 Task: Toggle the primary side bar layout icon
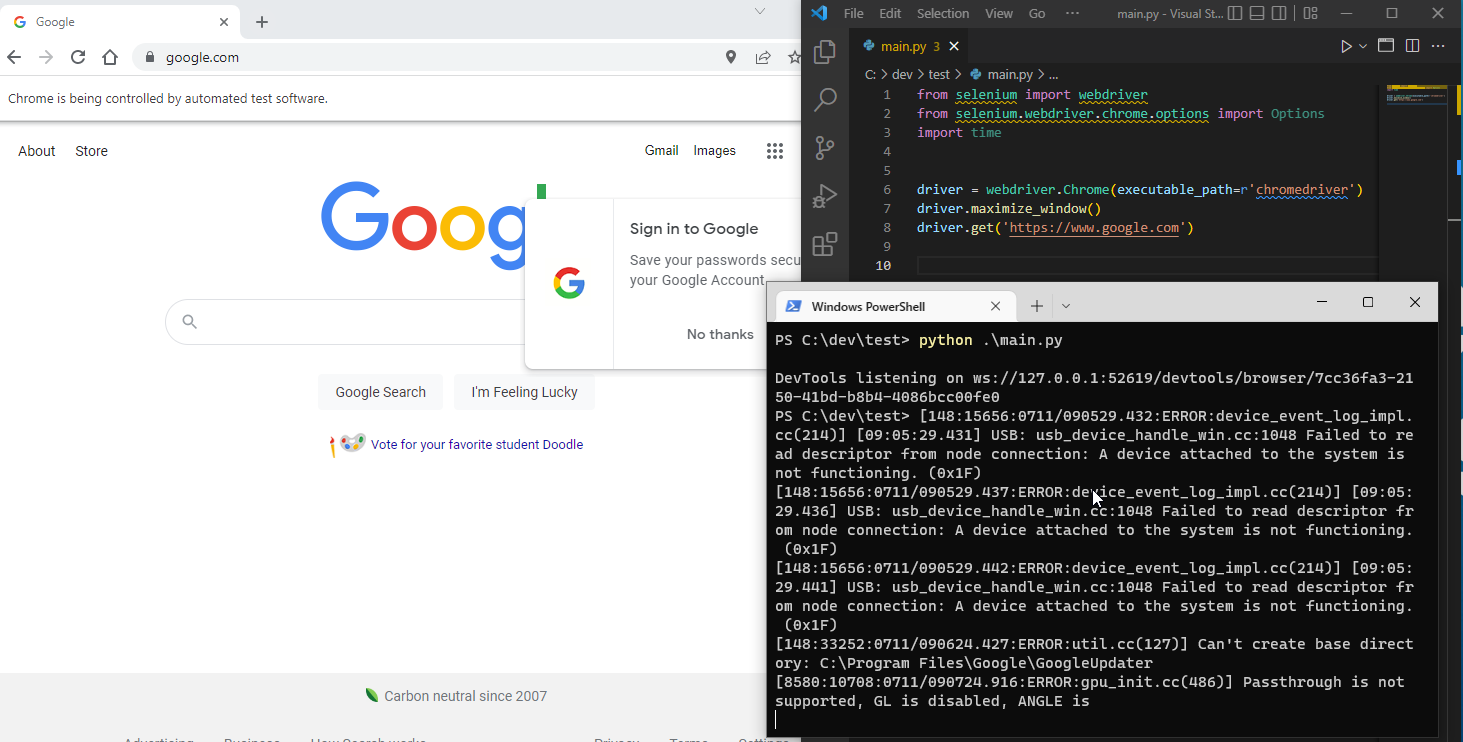point(1235,13)
